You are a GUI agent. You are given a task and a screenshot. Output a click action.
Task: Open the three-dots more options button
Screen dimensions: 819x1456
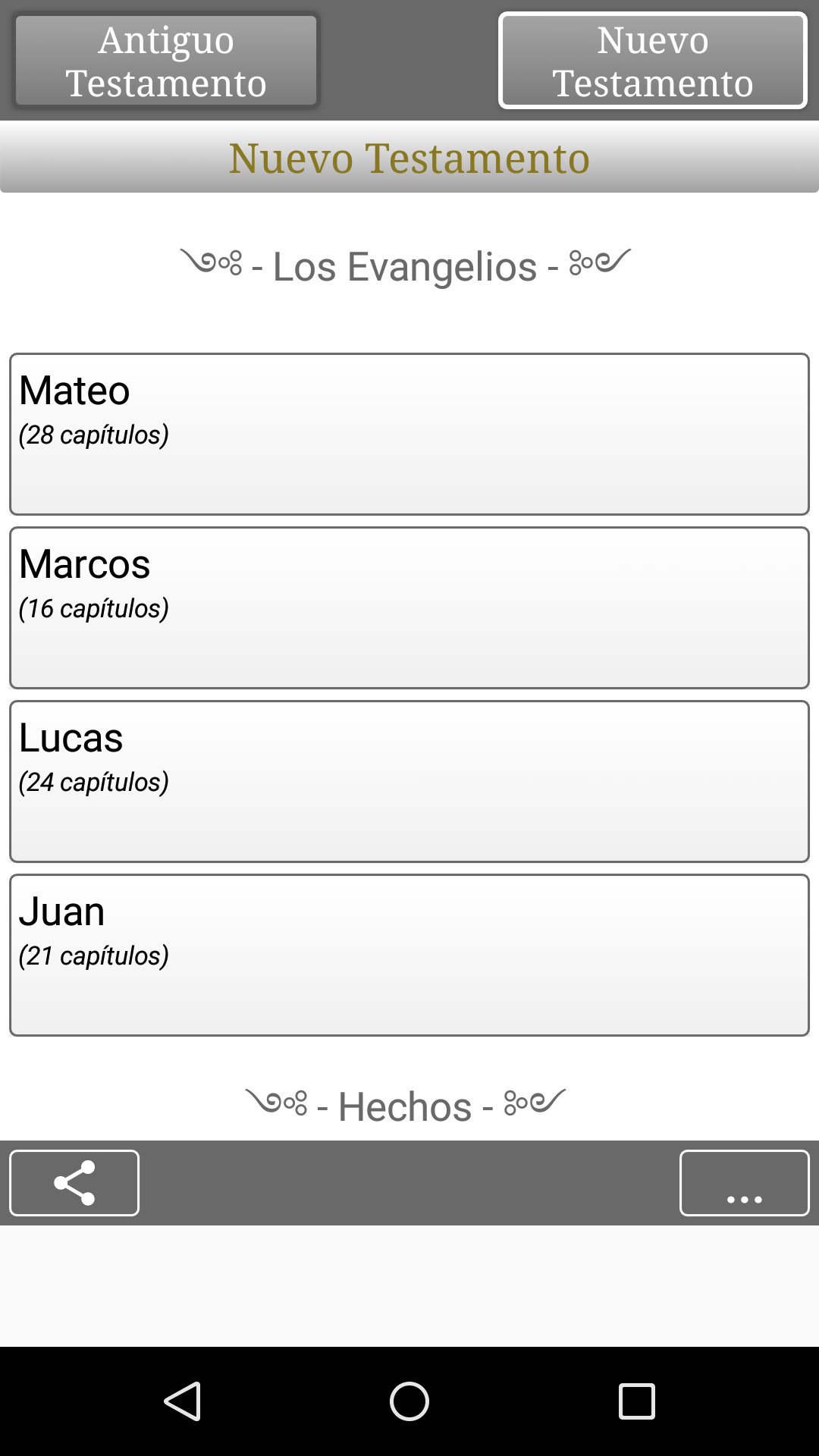point(744,1182)
